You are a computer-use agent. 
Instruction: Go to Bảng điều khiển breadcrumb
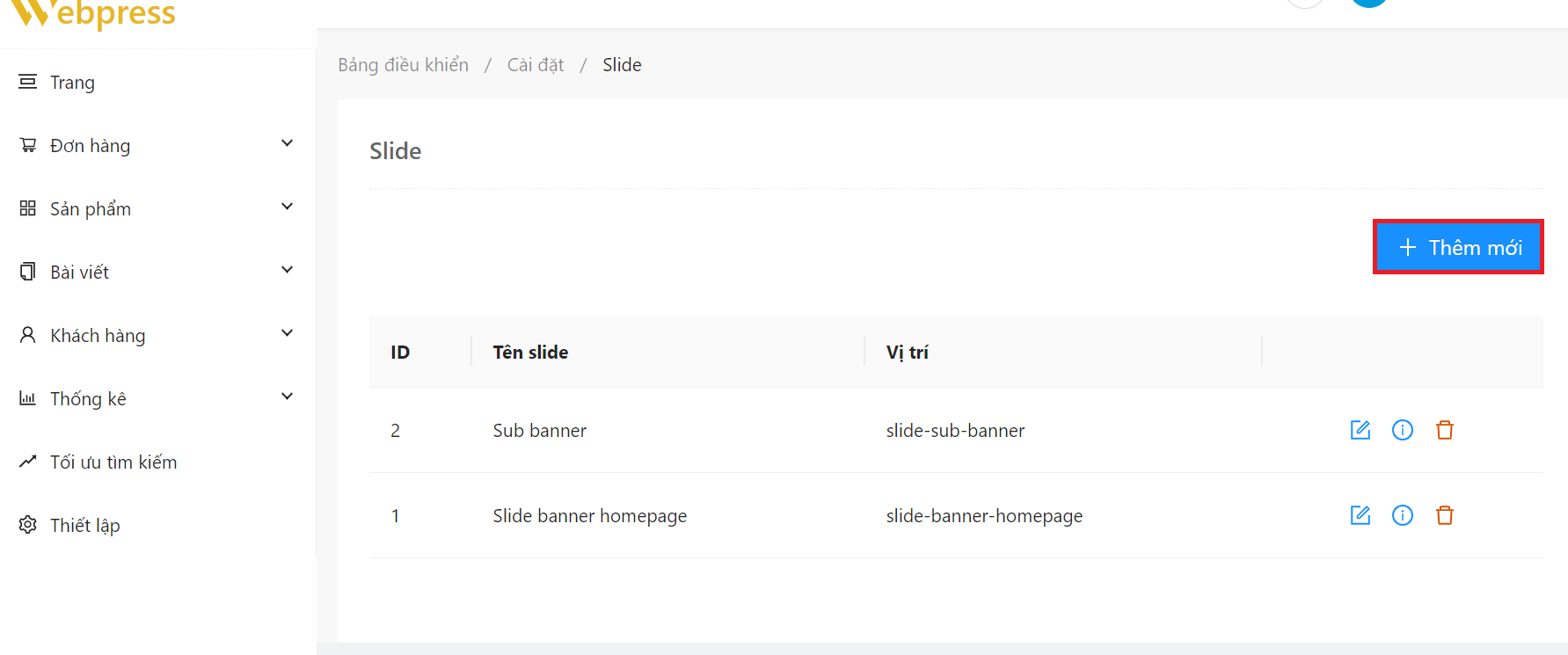(403, 65)
